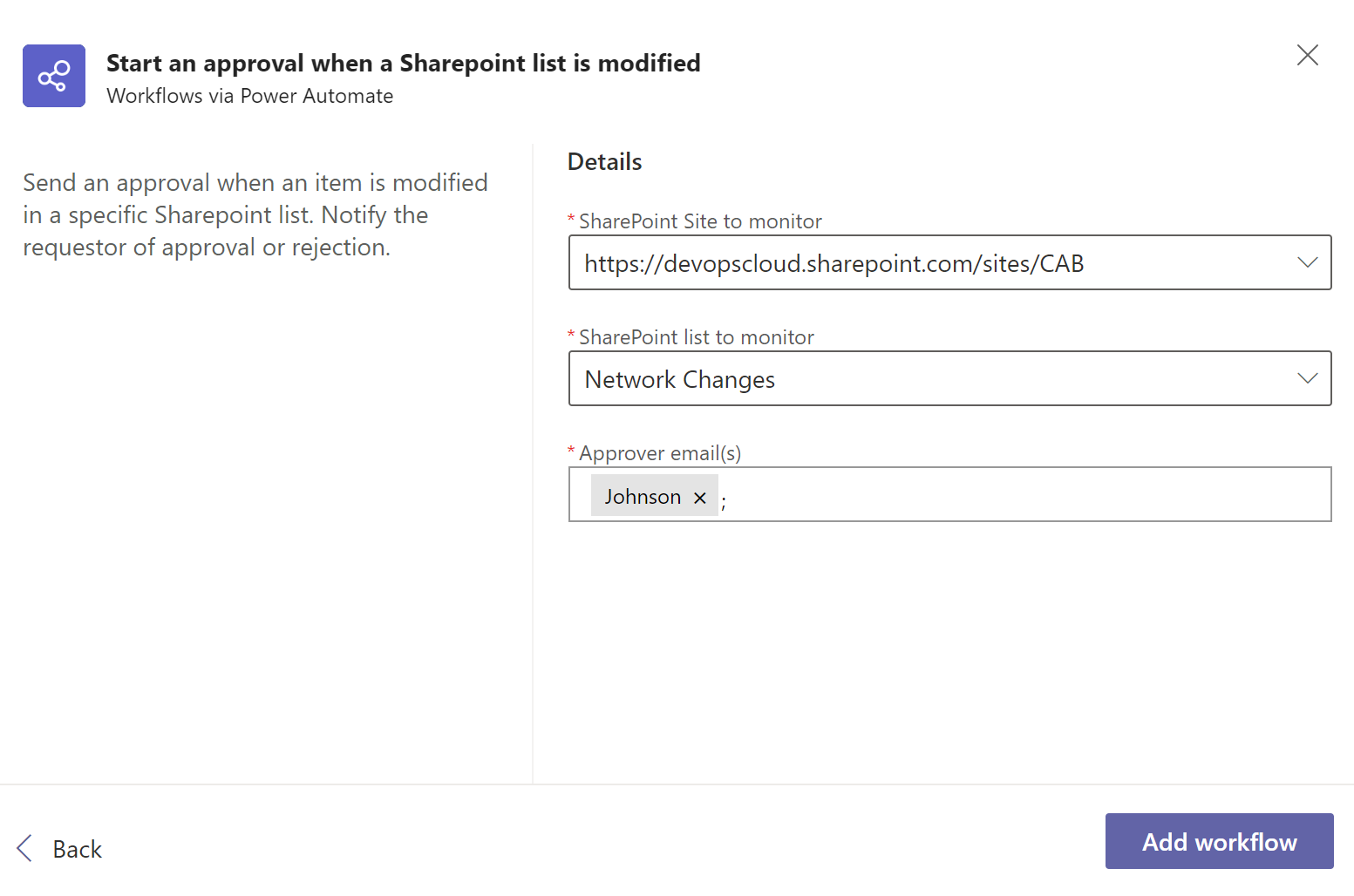Screen dimensions: 1354x896
Task: Click the workflow description paragraph
Action: pos(255,214)
